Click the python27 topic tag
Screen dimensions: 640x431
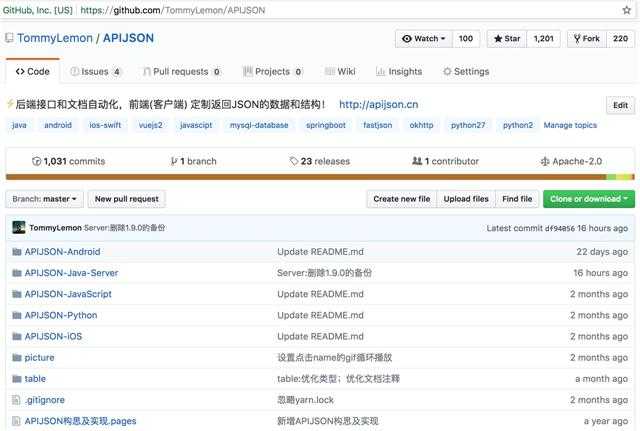468,125
